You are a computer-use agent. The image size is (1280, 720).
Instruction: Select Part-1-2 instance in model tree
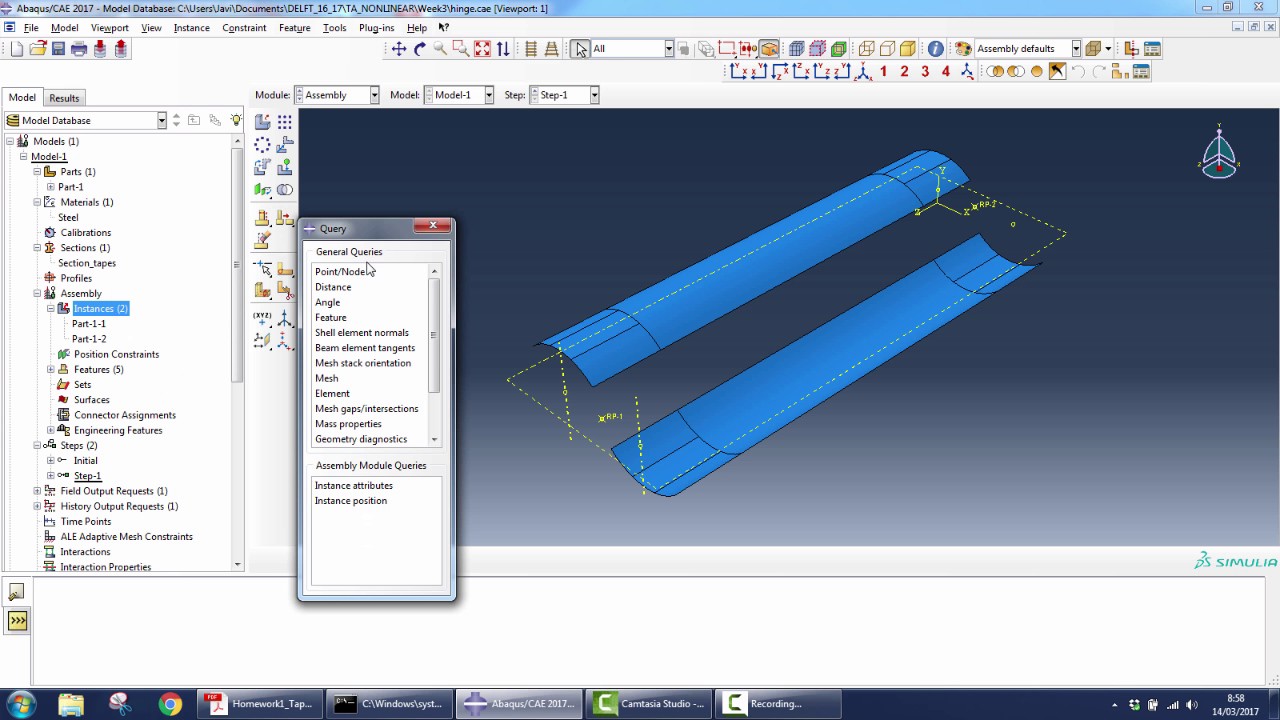coord(89,339)
